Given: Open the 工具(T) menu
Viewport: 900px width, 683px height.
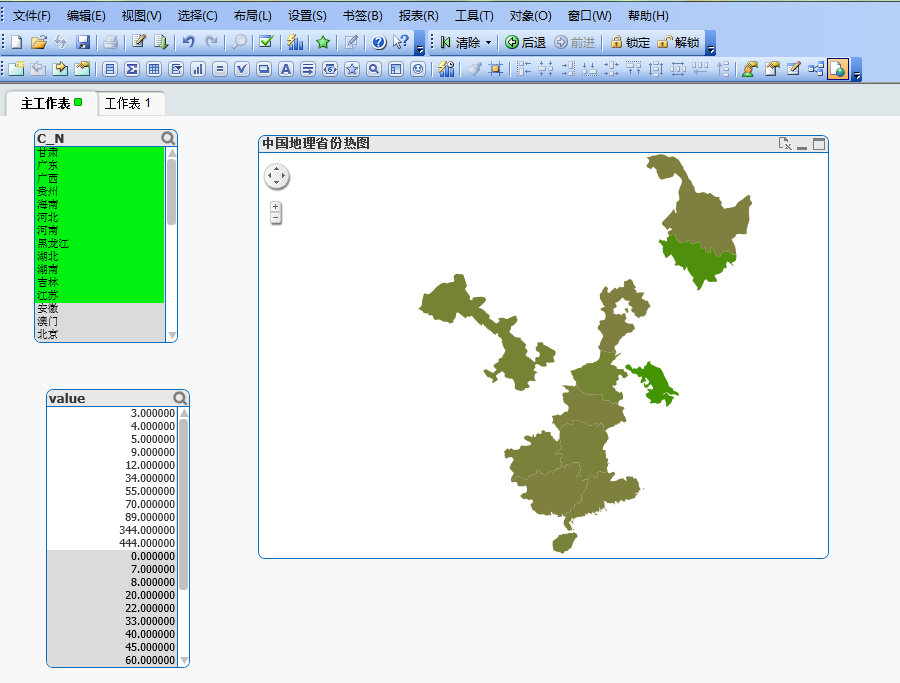Looking at the screenshot, I should tap(474, 15).
